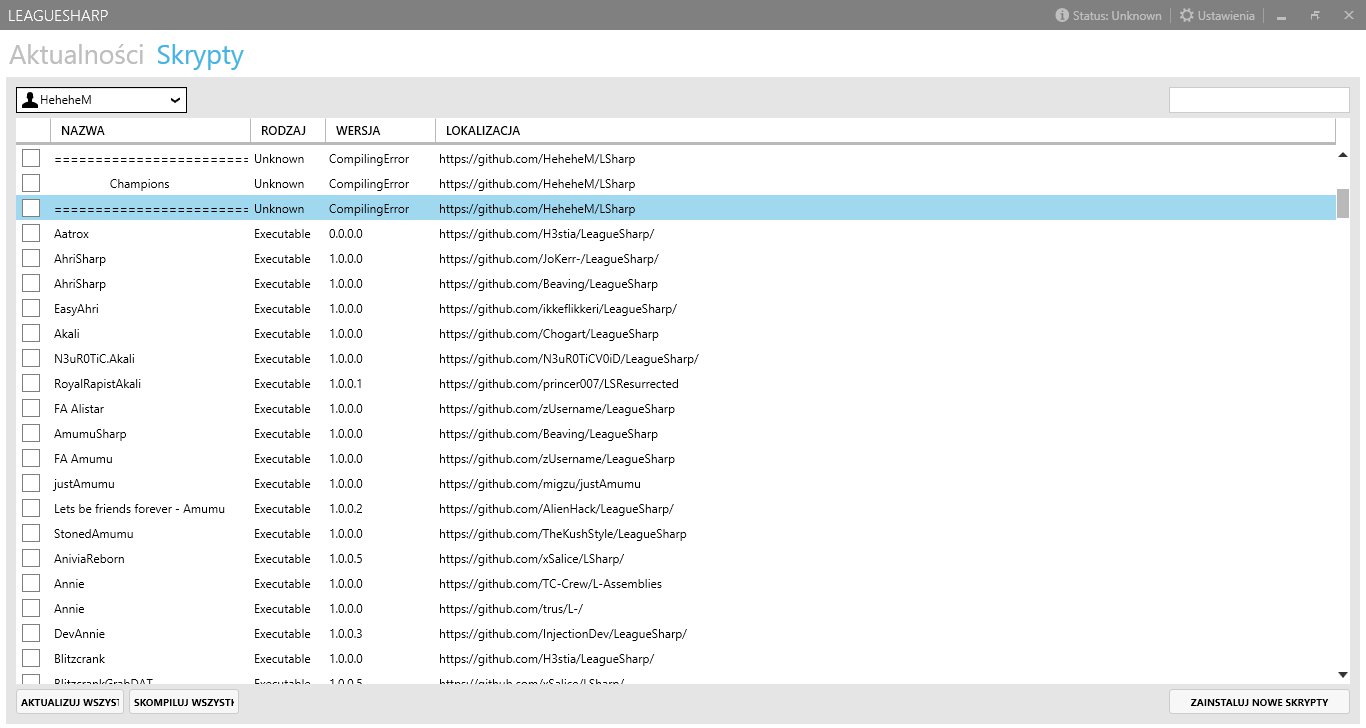Sort by RODZAJ column header
Screen dimensions: 1366x728
(x=288, y=131)
